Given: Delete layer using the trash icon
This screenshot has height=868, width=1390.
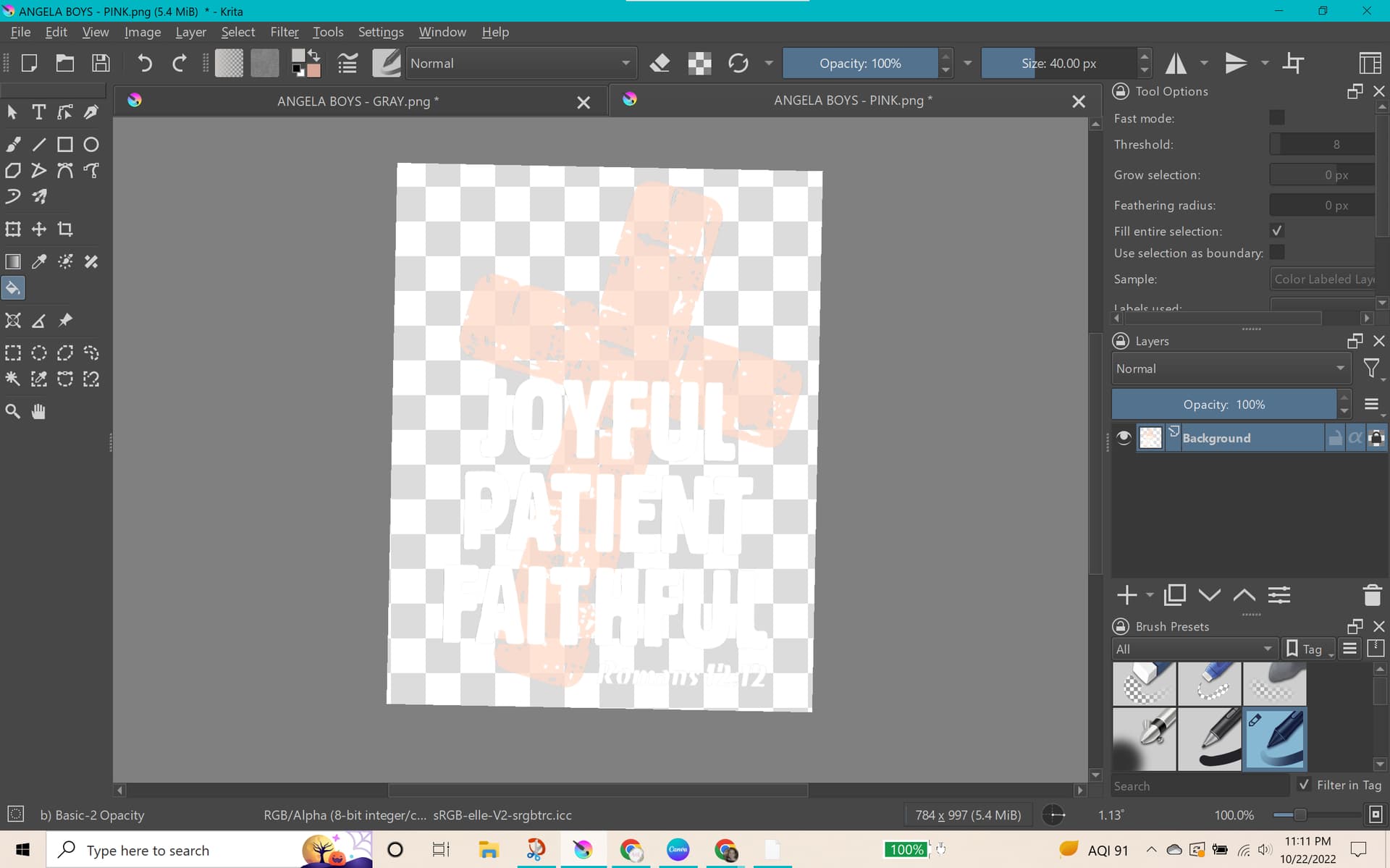Looking at the screenshot, I should (1371, 595).
